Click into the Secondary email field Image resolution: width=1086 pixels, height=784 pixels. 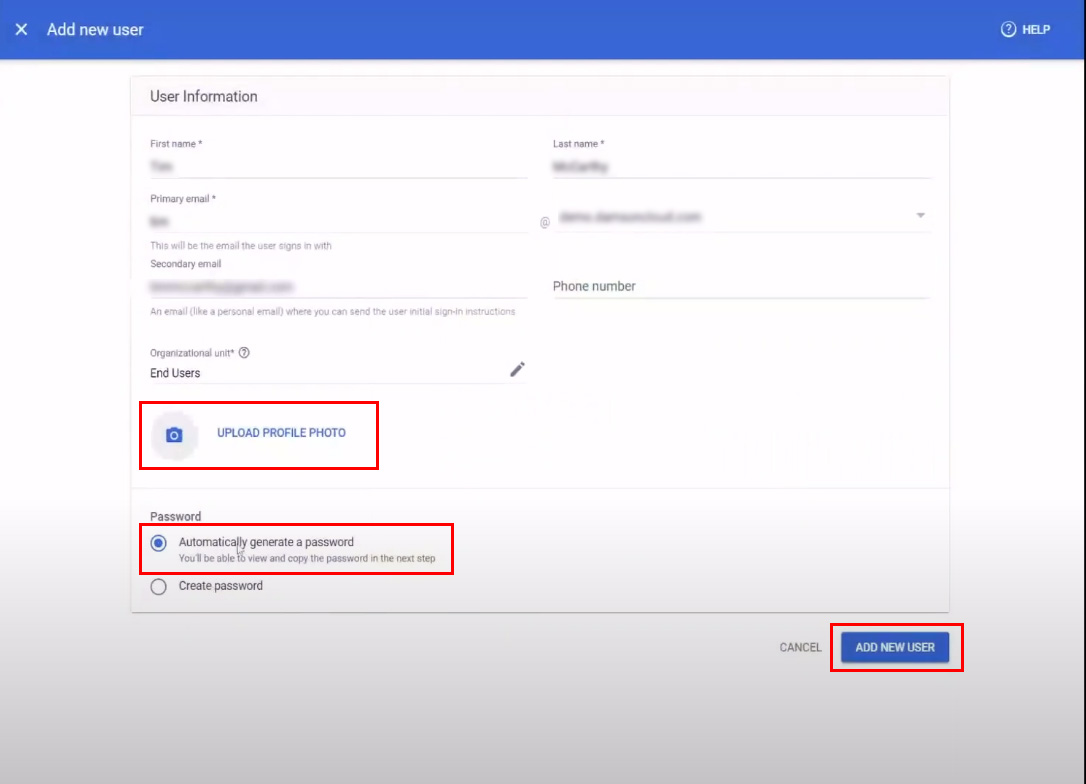338,286
